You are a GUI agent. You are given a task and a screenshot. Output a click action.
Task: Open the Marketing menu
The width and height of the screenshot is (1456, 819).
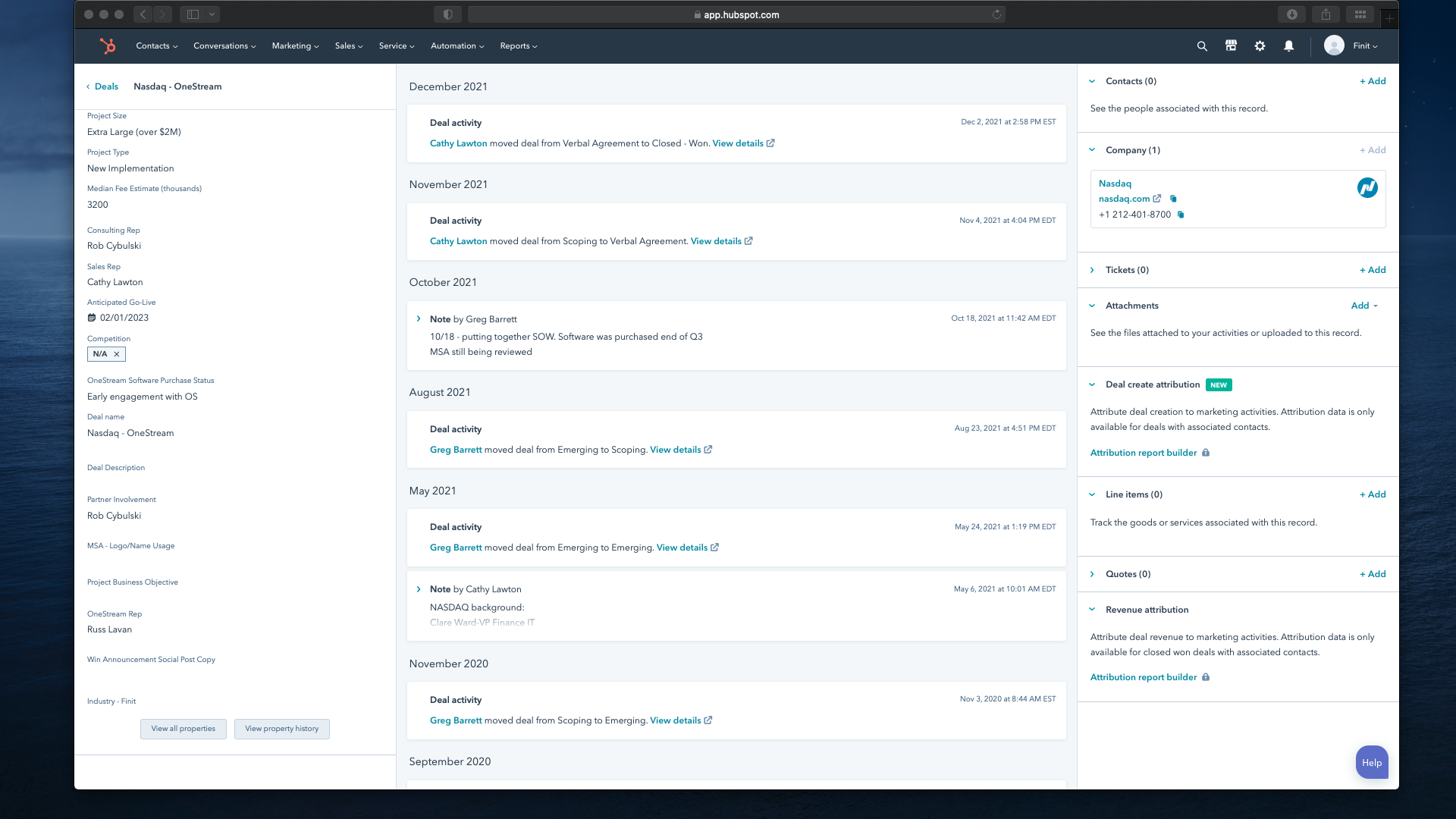pos(295,46)
